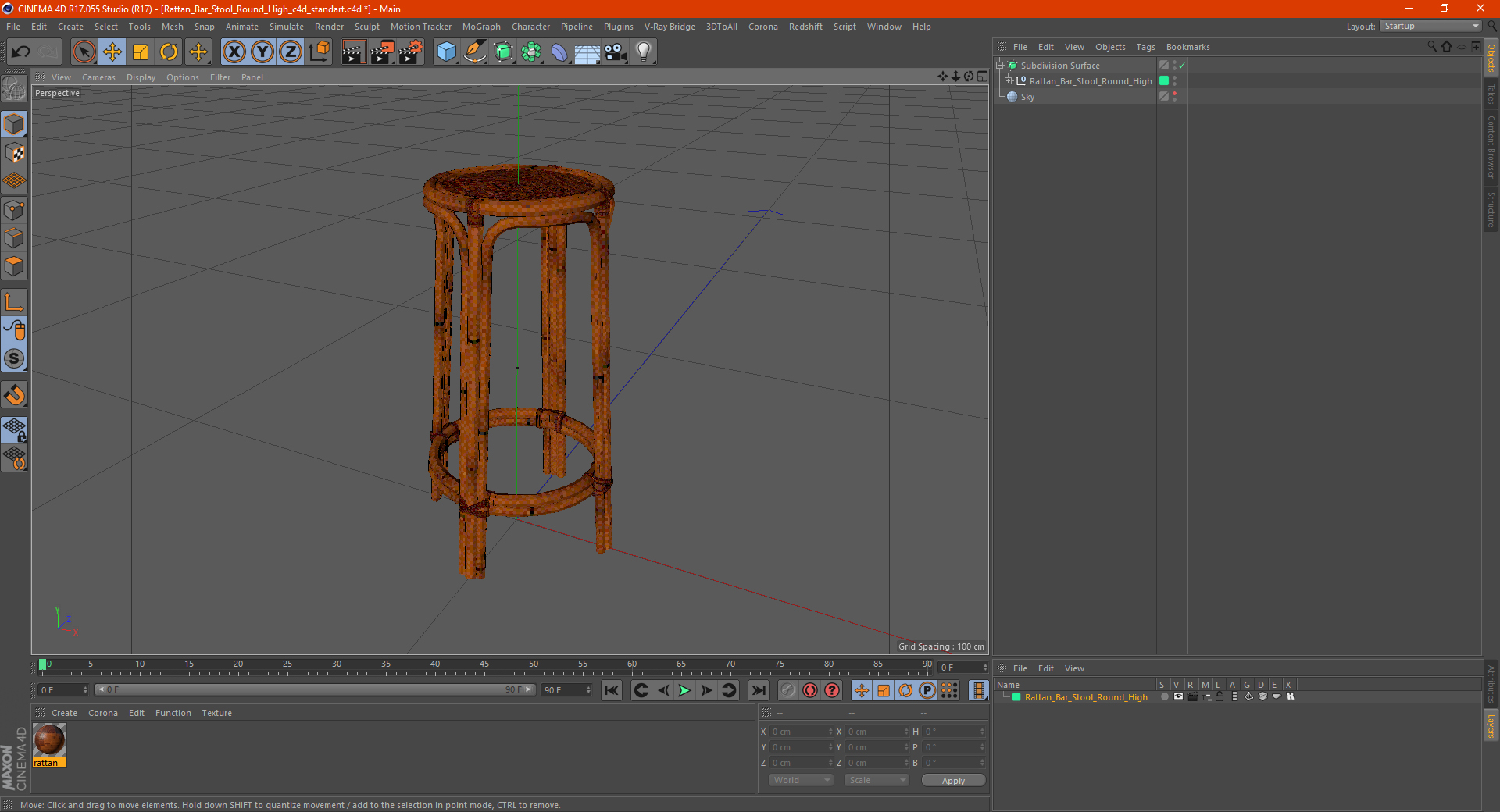Open the Scale mode dropdown

coord(876,780)
